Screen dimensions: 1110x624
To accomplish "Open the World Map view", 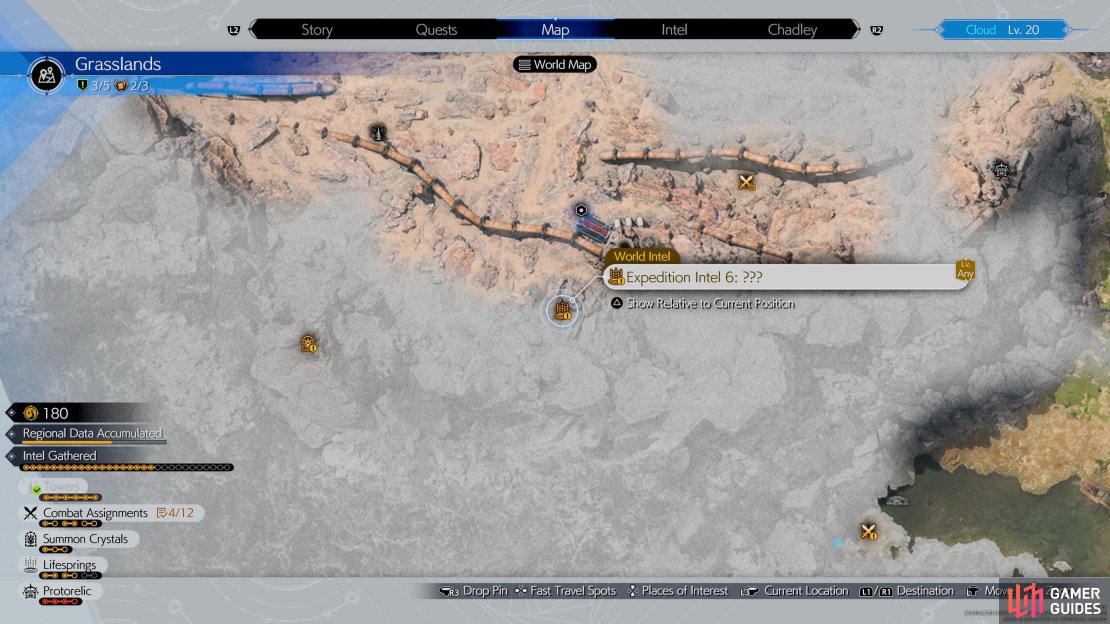I will [x=555, y=64].
